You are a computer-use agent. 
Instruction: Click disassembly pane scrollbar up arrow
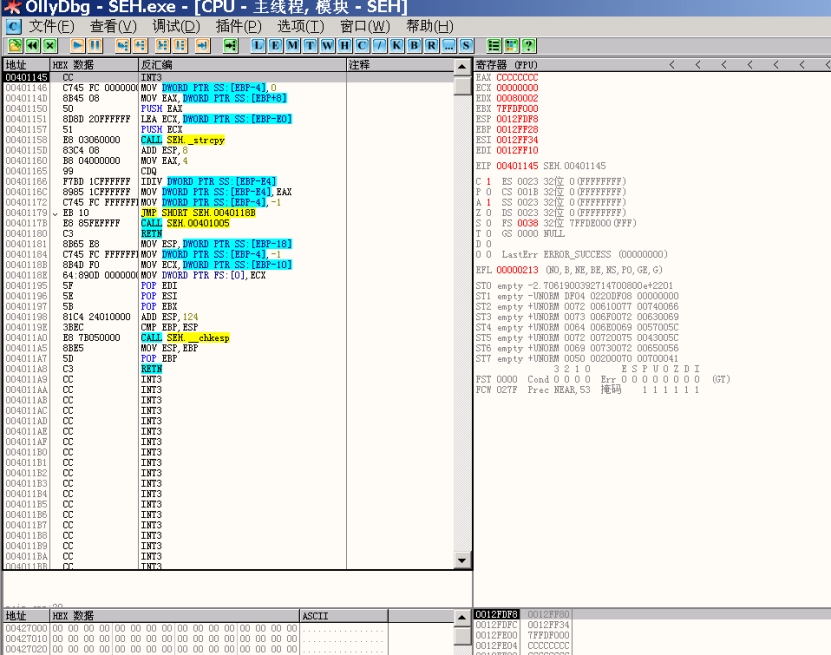461,67
